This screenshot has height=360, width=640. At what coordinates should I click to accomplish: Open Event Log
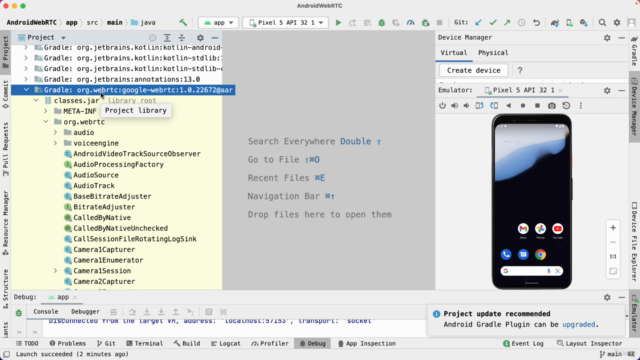pos(523,343)
